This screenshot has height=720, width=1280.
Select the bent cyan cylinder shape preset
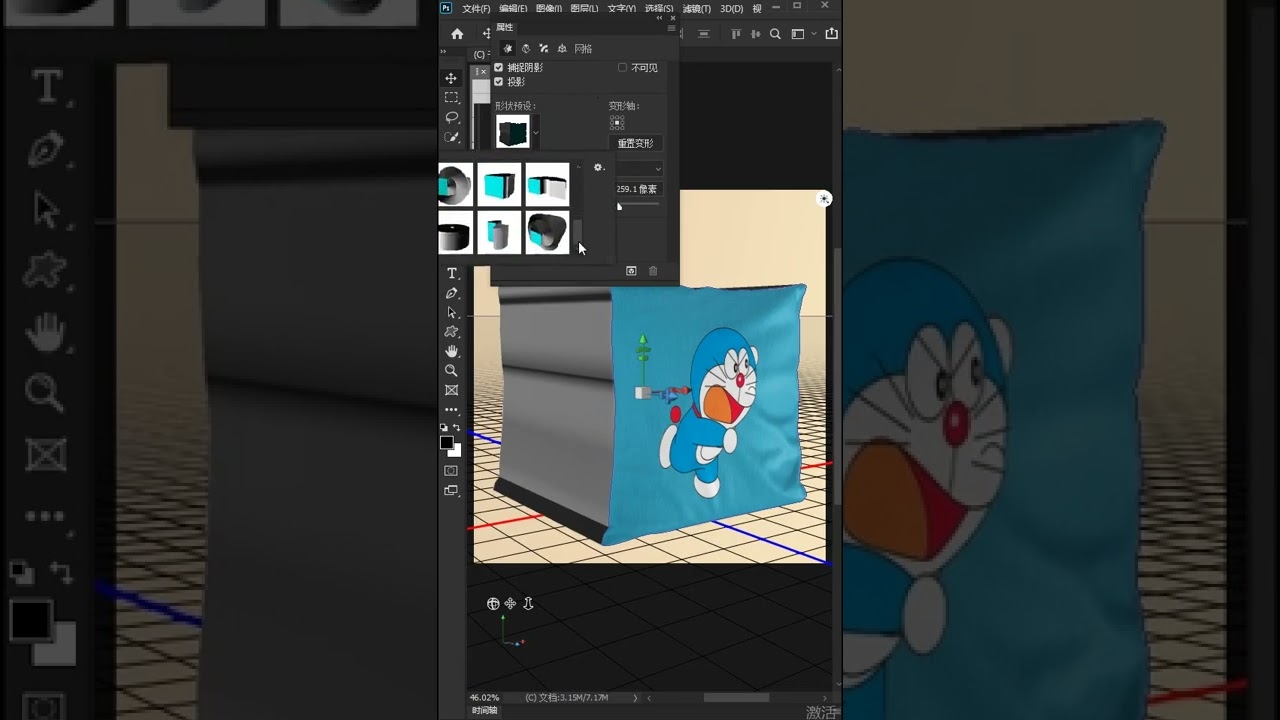(499, 233)
